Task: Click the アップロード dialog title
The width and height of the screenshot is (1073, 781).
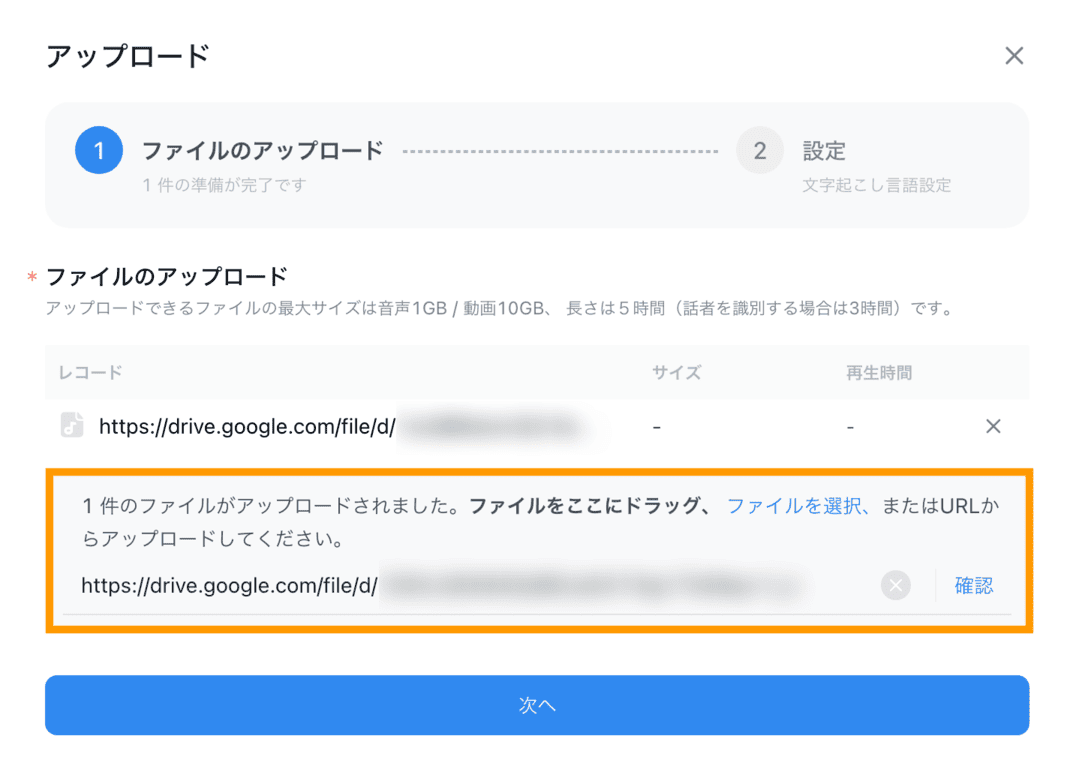Action: (x=127, y=56)
